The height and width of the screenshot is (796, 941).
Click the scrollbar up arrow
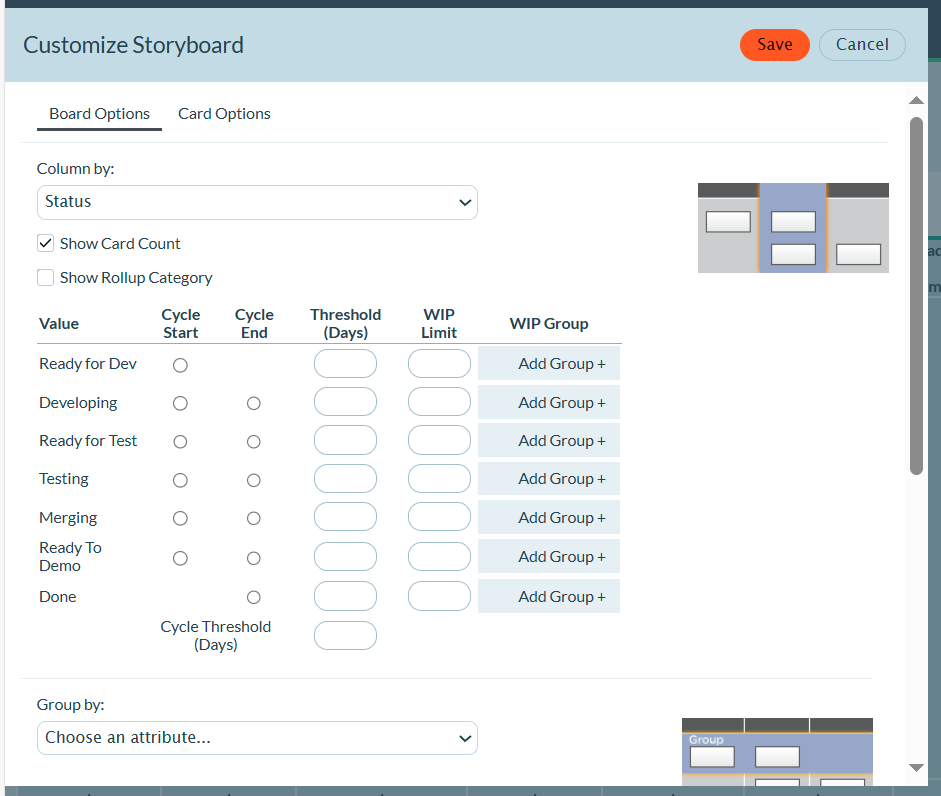point(916,100)
